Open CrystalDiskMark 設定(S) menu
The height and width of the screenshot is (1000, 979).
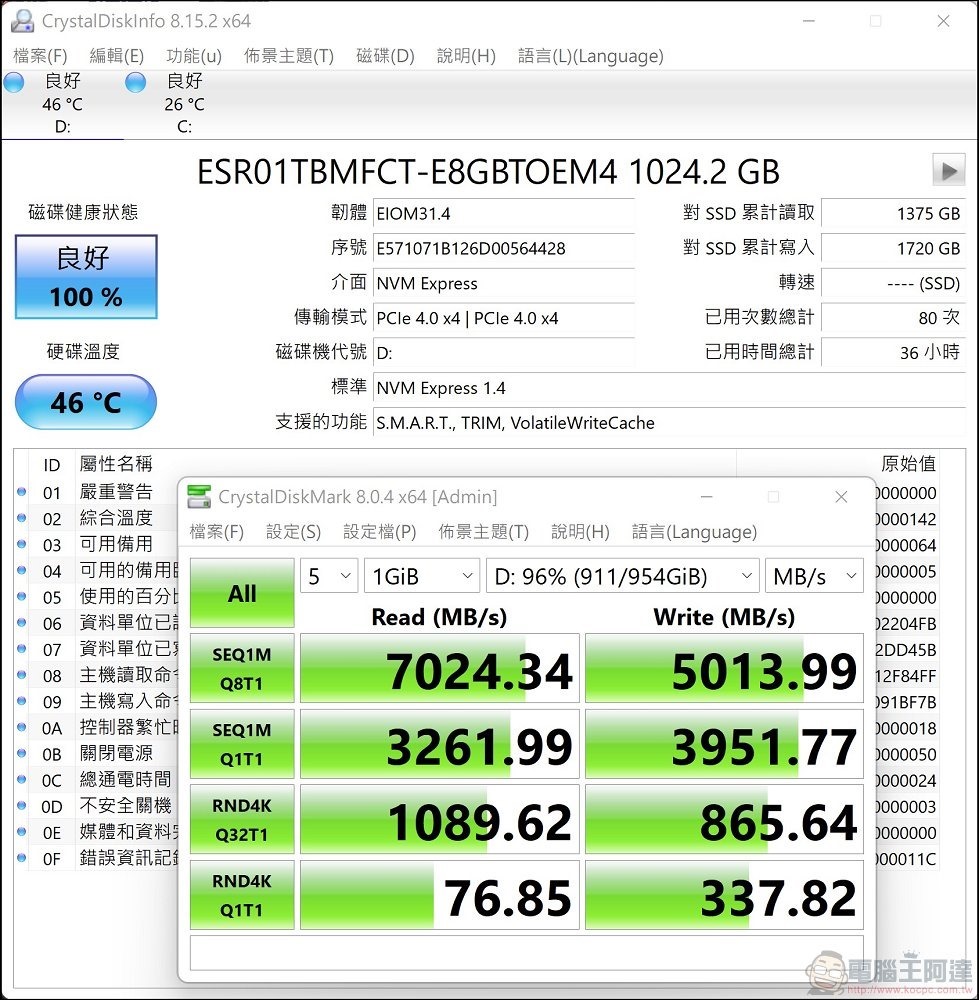[x=293, y=532]
